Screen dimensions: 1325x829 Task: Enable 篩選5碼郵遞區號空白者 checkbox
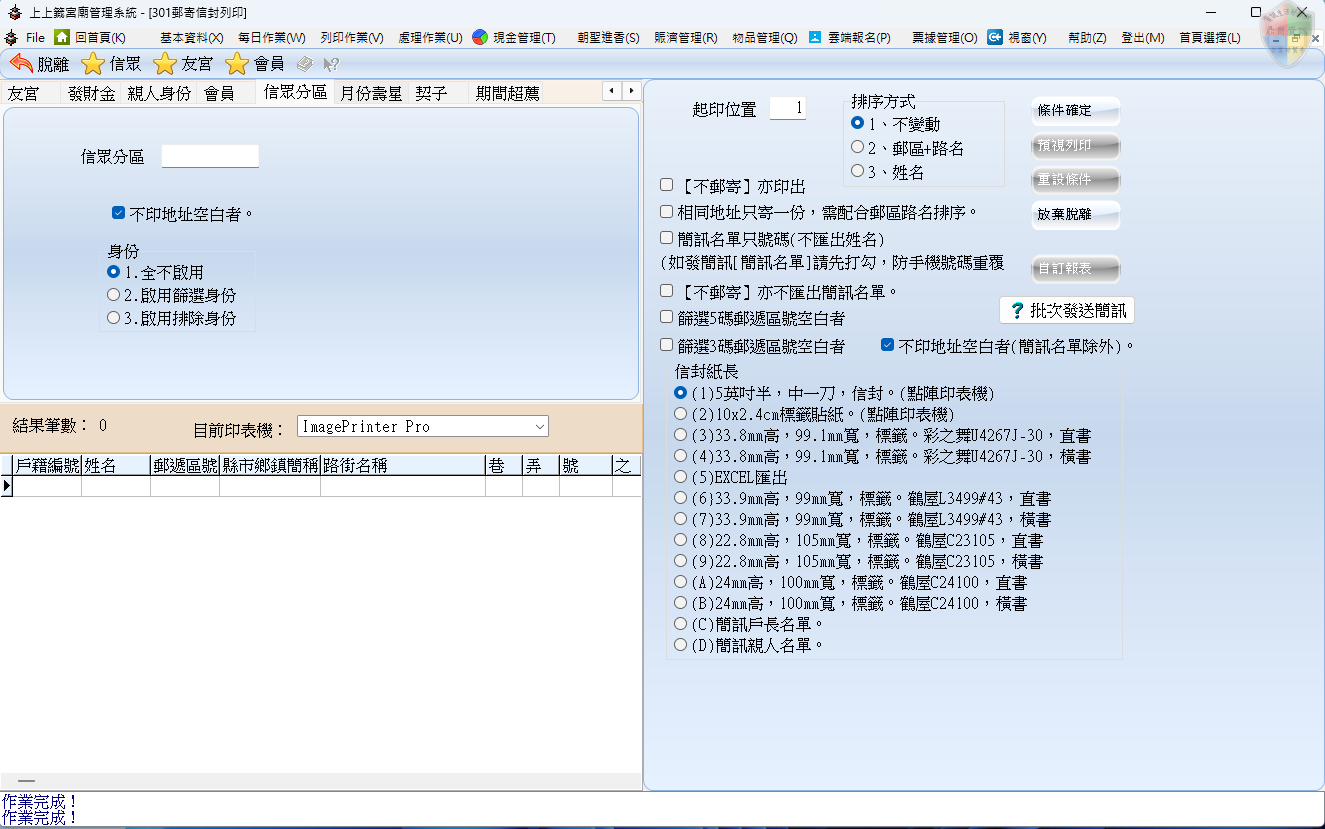click(667, 318)
